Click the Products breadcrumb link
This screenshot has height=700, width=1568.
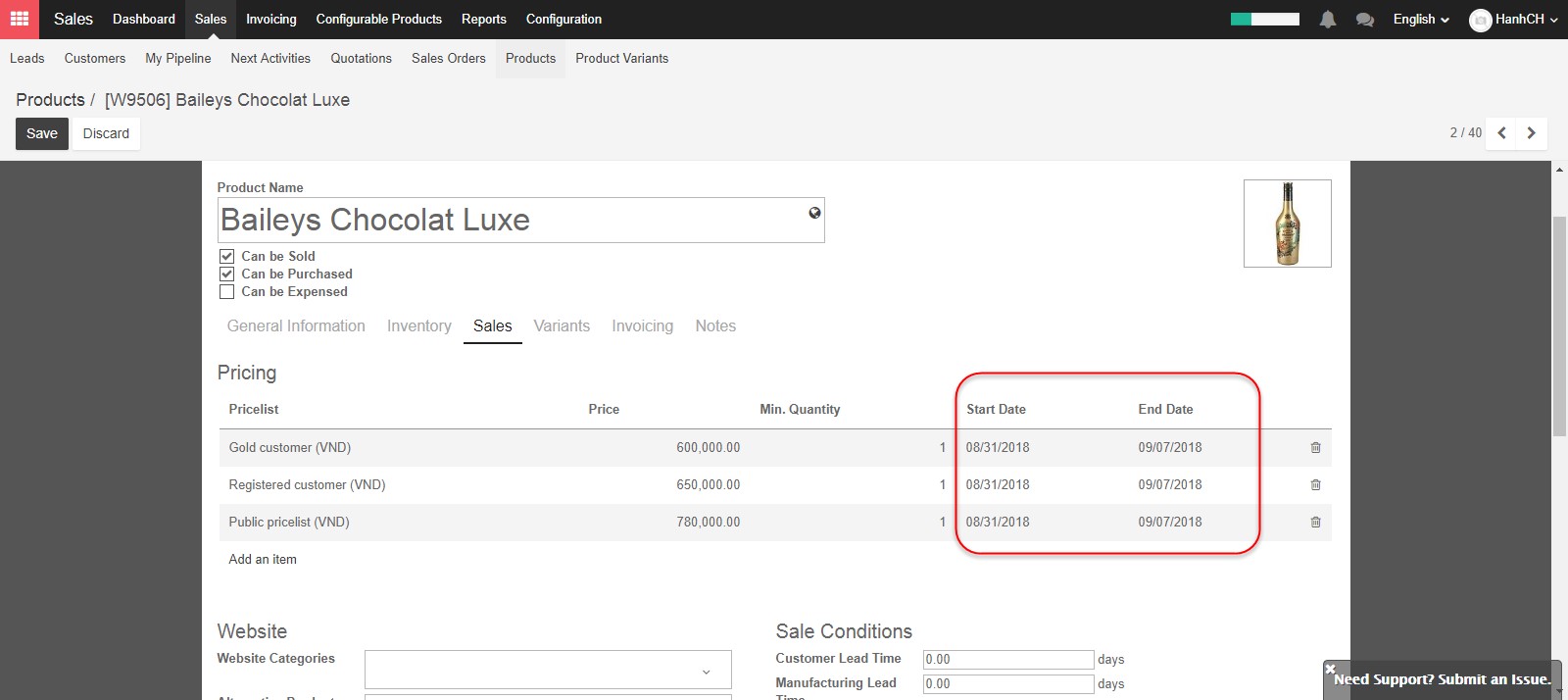click(x=51, y=100)
